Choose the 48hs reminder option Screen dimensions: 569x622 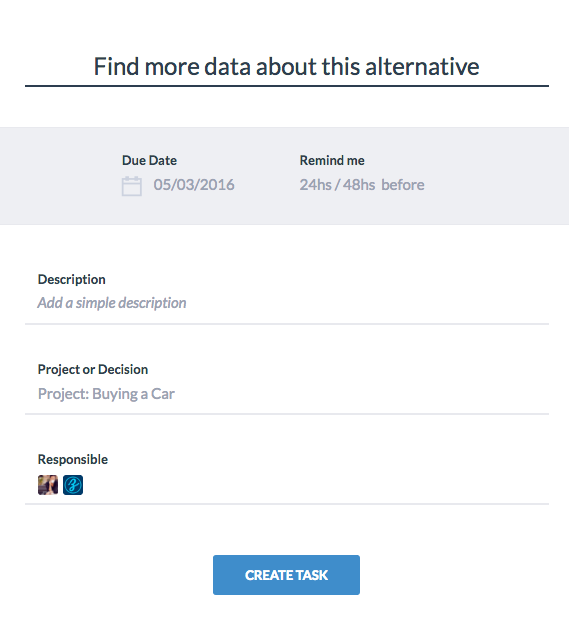click(x=359, y=185)
